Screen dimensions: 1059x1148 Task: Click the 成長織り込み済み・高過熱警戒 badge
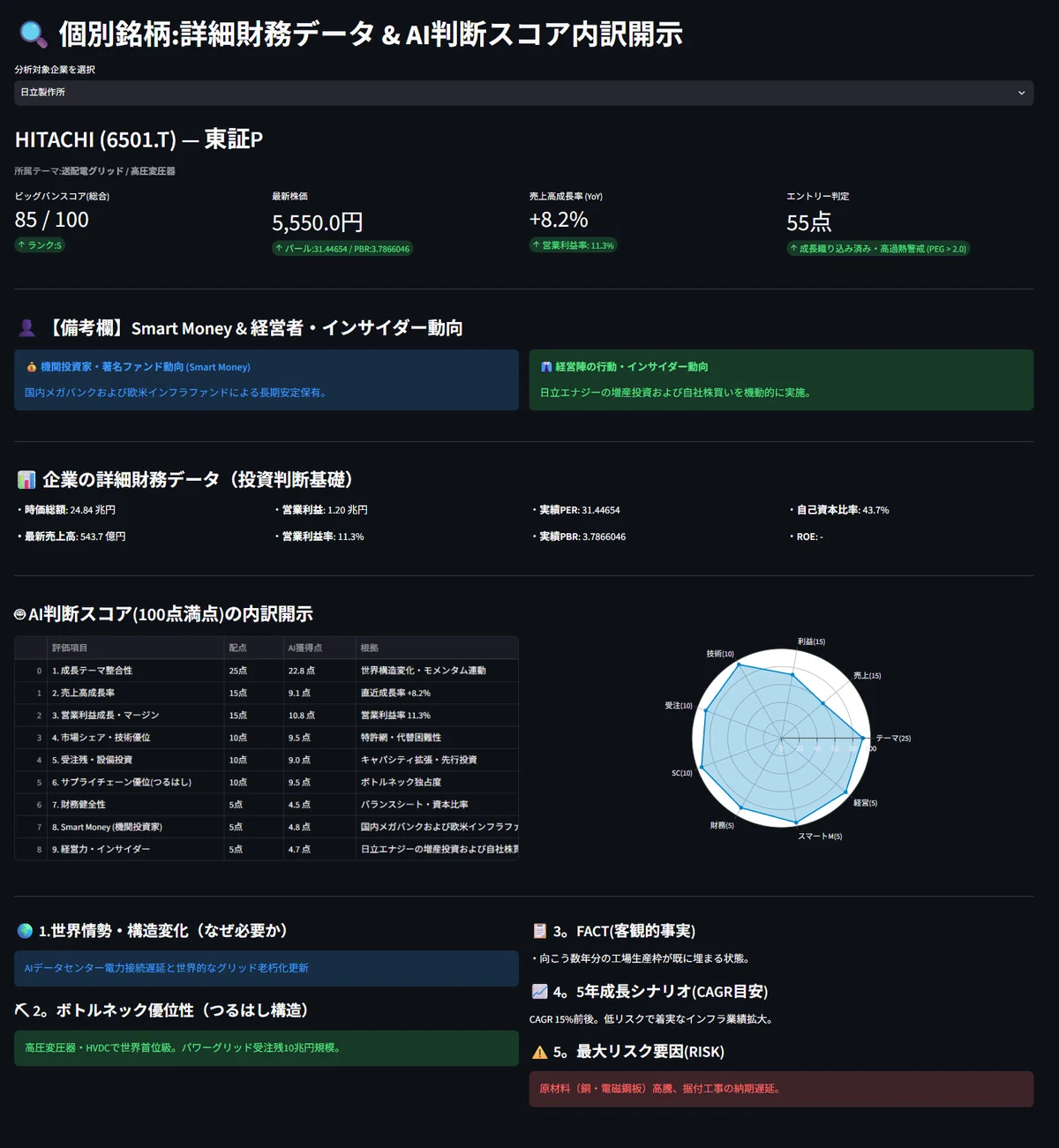click(x=878, y=249)
